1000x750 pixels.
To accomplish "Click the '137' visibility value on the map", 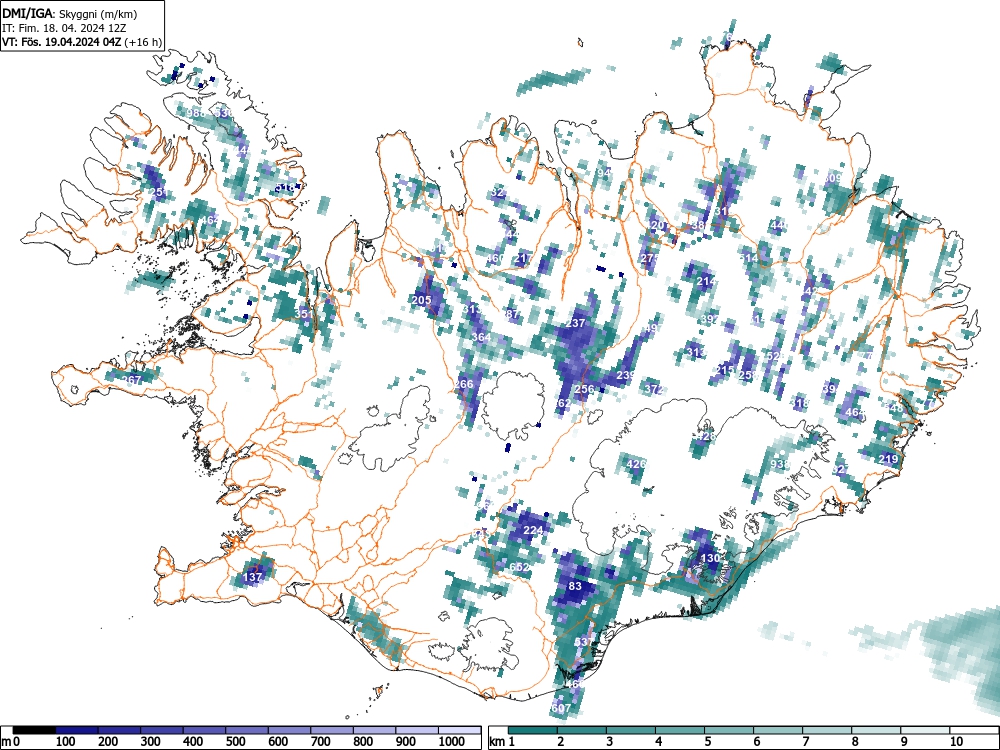I will point(253,577).
